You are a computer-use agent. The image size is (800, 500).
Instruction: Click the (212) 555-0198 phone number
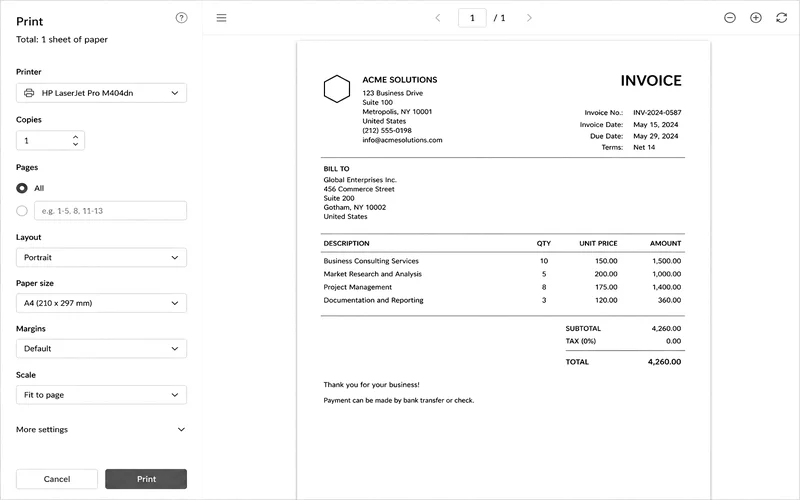387,131
